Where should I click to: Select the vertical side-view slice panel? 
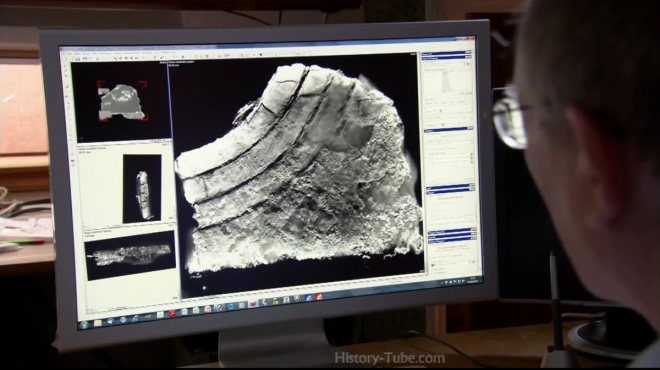[142, 188]
